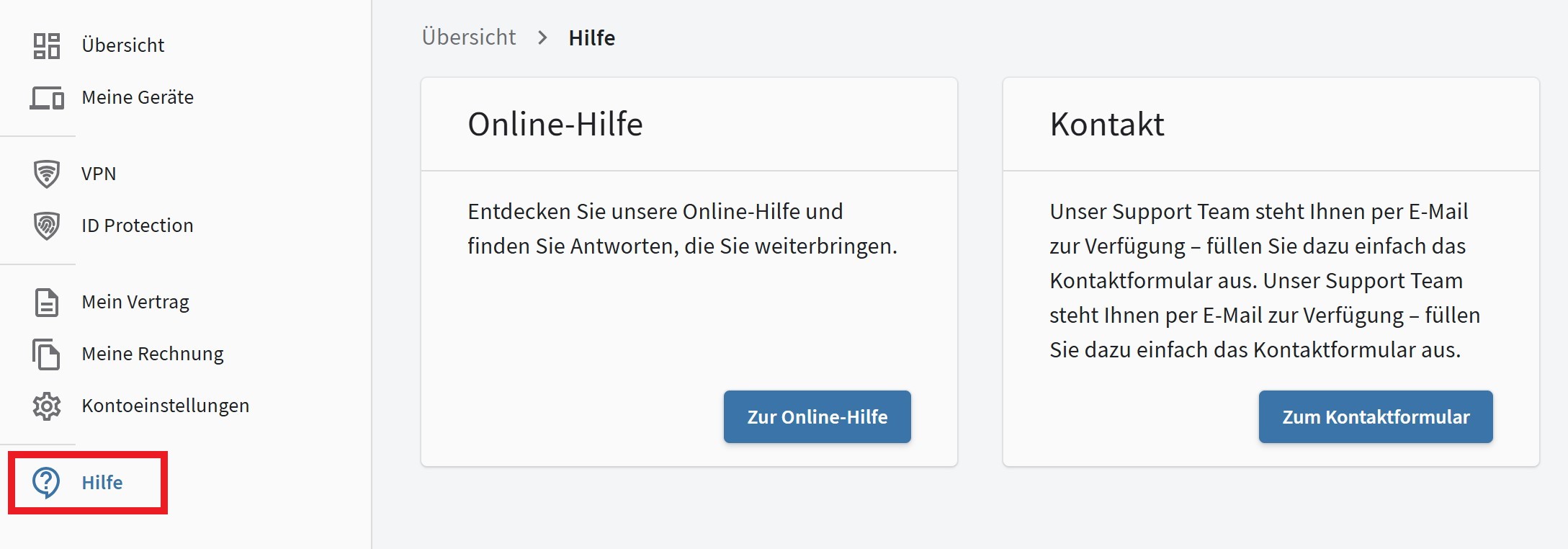Open the Übersicht dashboard grid icon
Image resolution: width=1568 pixels, height=549 pixels.
48,45
